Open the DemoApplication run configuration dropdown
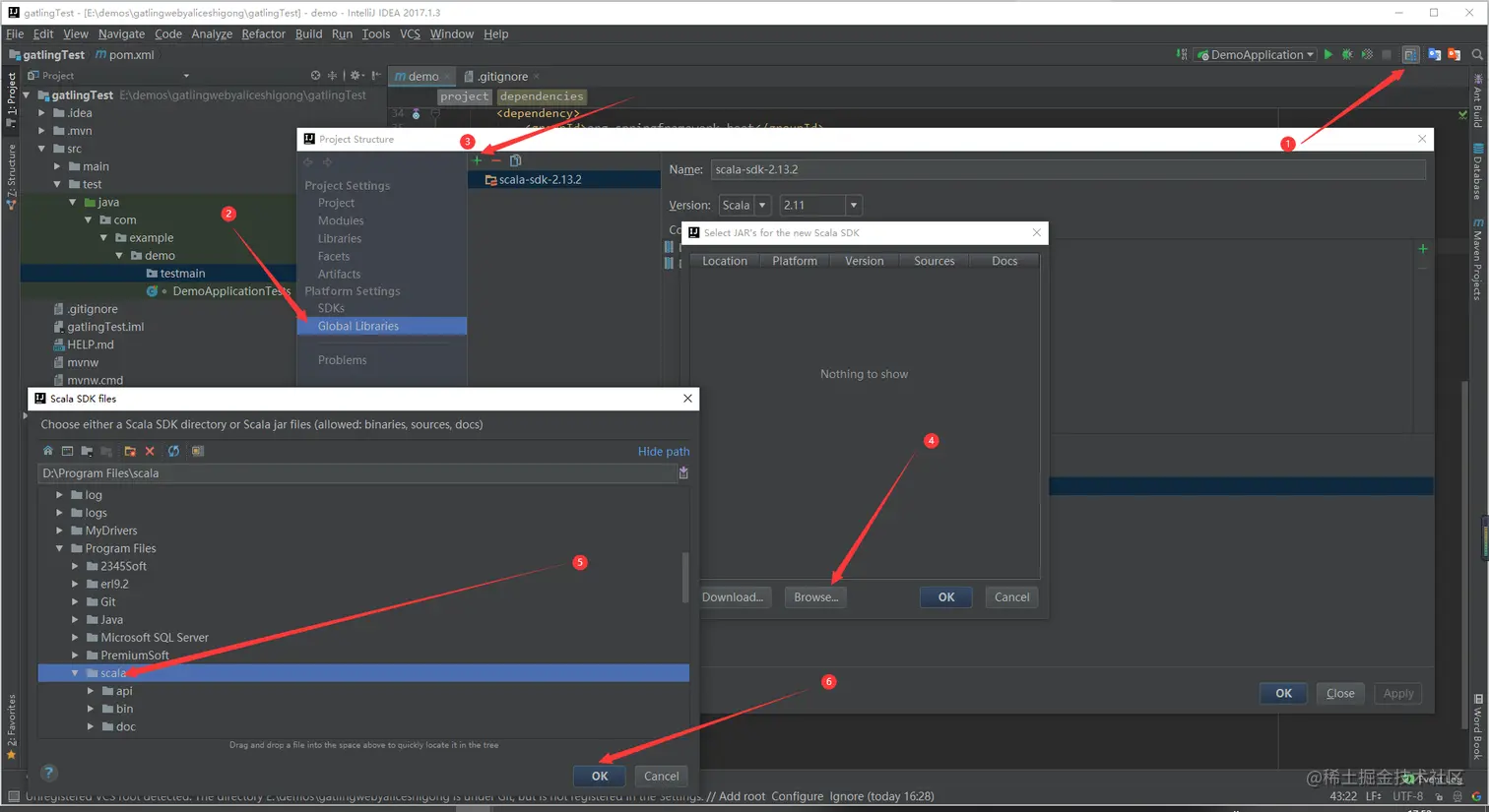The image size is (1489, 812). tap(1256, 55)
